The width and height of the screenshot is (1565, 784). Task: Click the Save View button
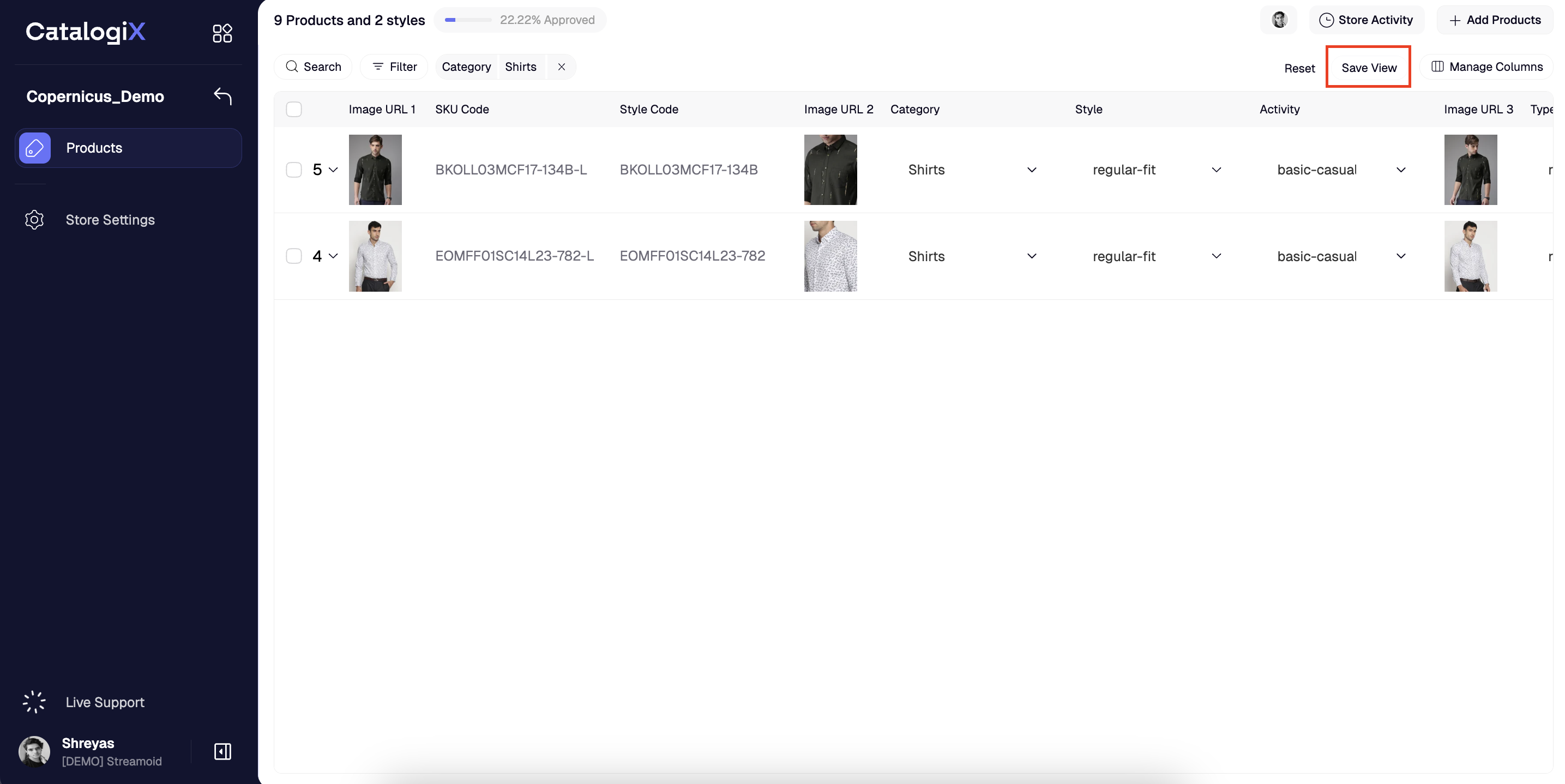pyautogui.click(x=1368, y=68)
